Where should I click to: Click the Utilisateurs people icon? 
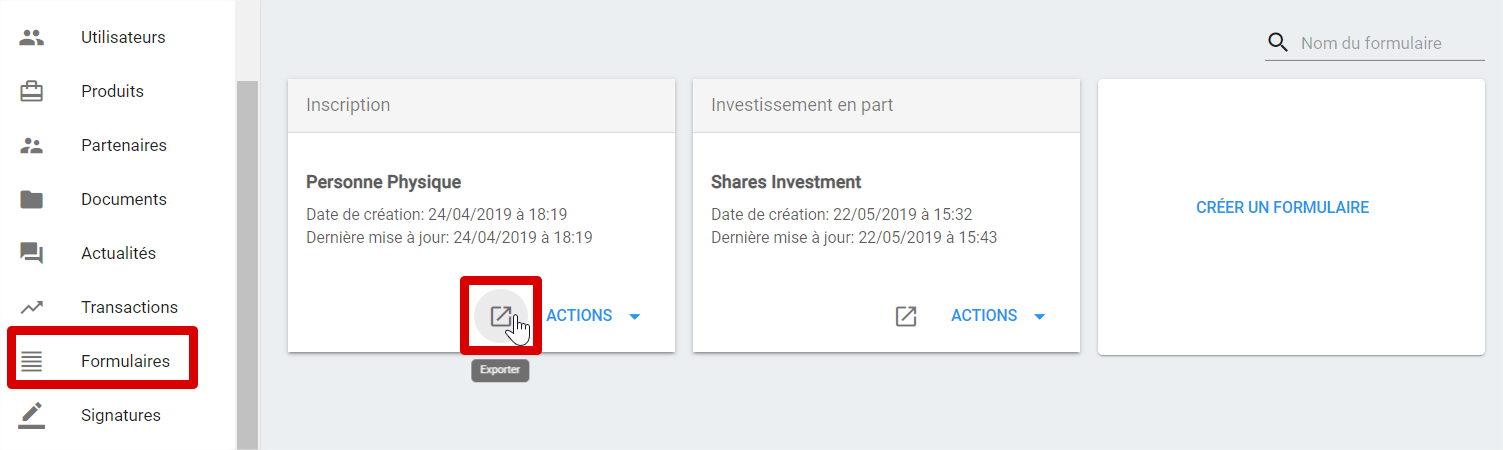32,38
